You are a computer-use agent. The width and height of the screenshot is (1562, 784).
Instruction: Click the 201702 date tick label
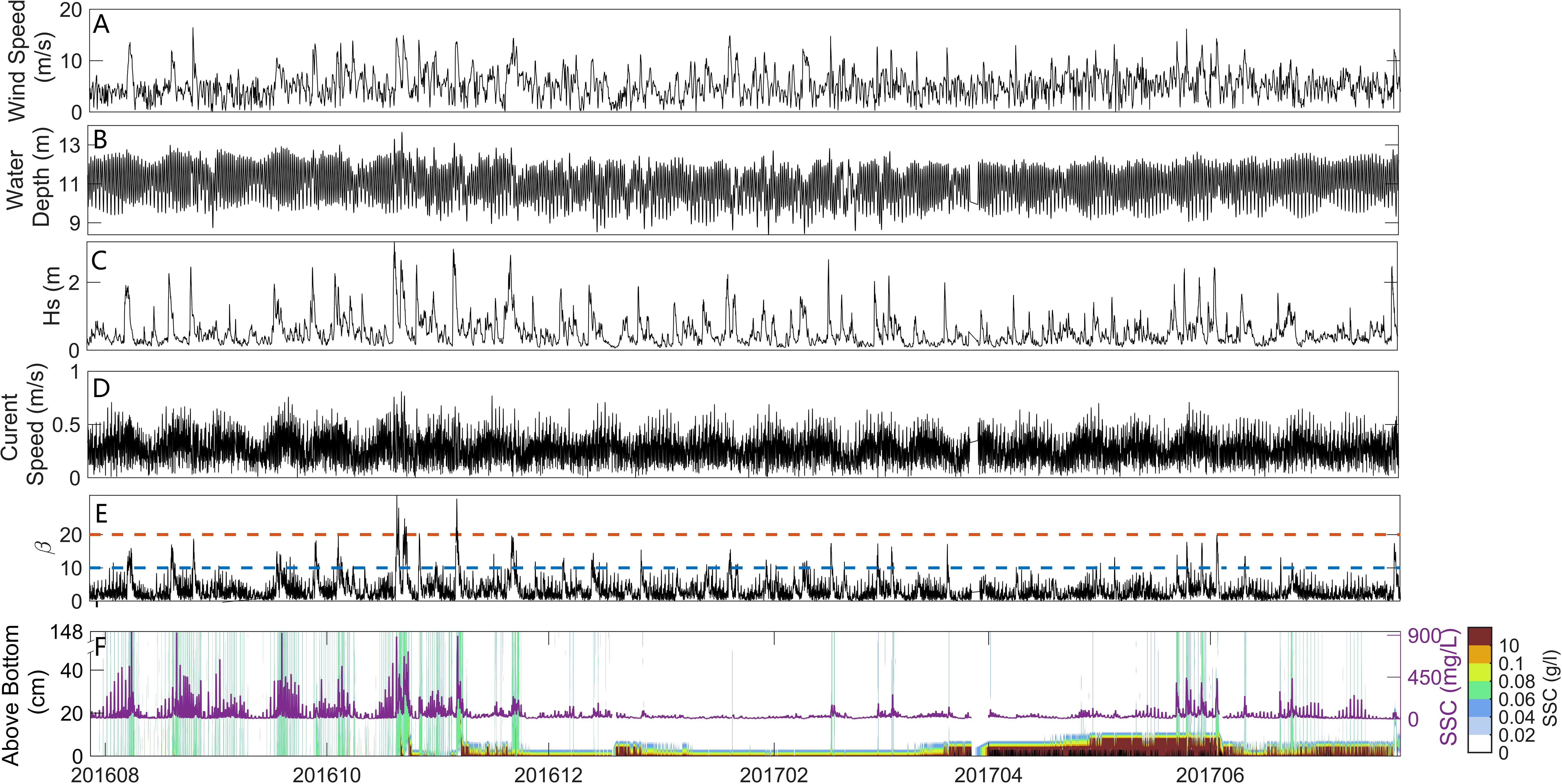[774, 775]
